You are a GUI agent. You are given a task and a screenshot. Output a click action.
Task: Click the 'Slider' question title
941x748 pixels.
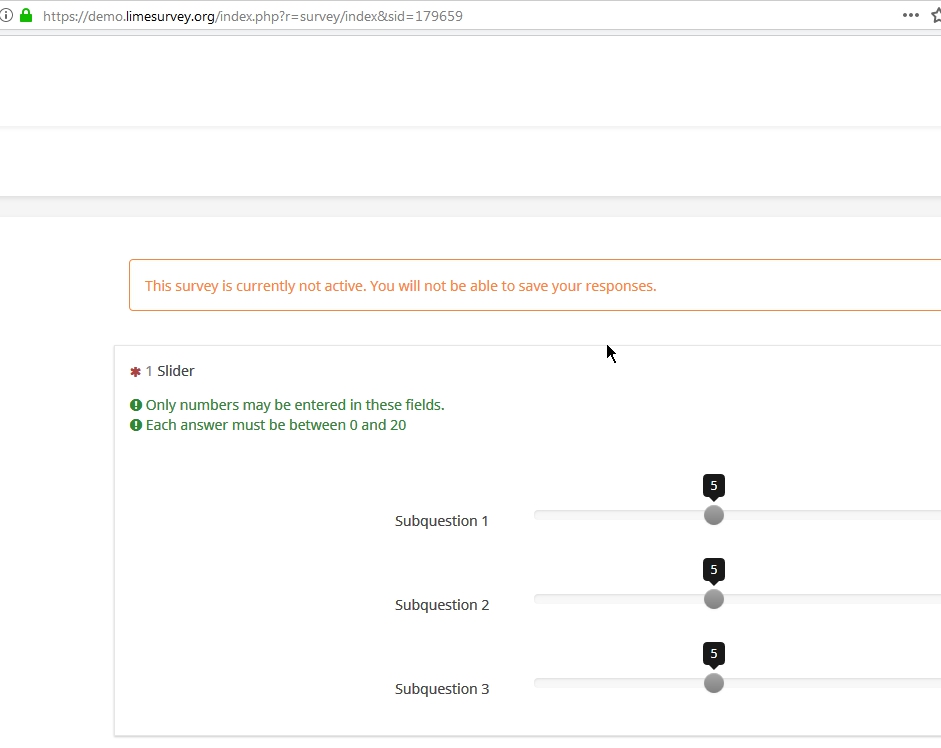coord(176,371)
